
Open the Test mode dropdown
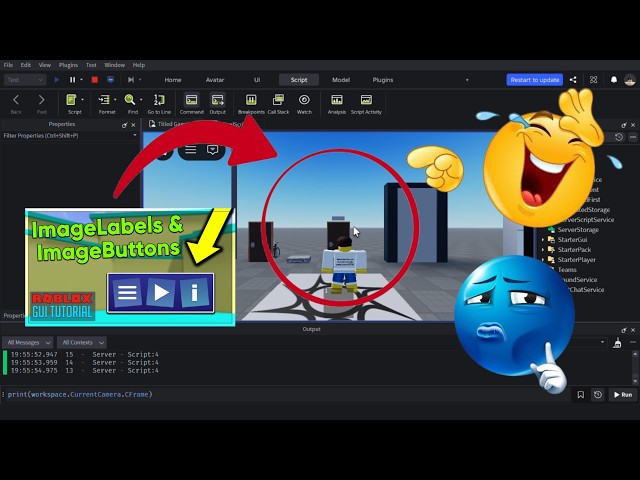click(24, 80)
